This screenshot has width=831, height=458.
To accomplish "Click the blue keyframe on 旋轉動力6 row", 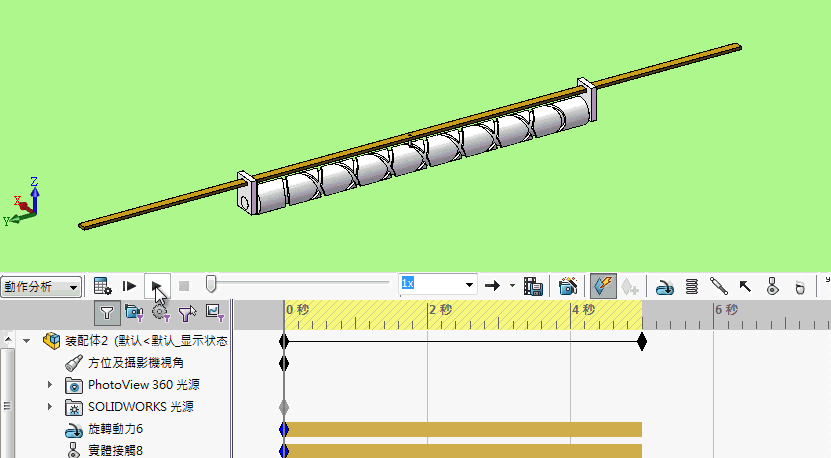I will pyautogui.click(x=284, y=429).
